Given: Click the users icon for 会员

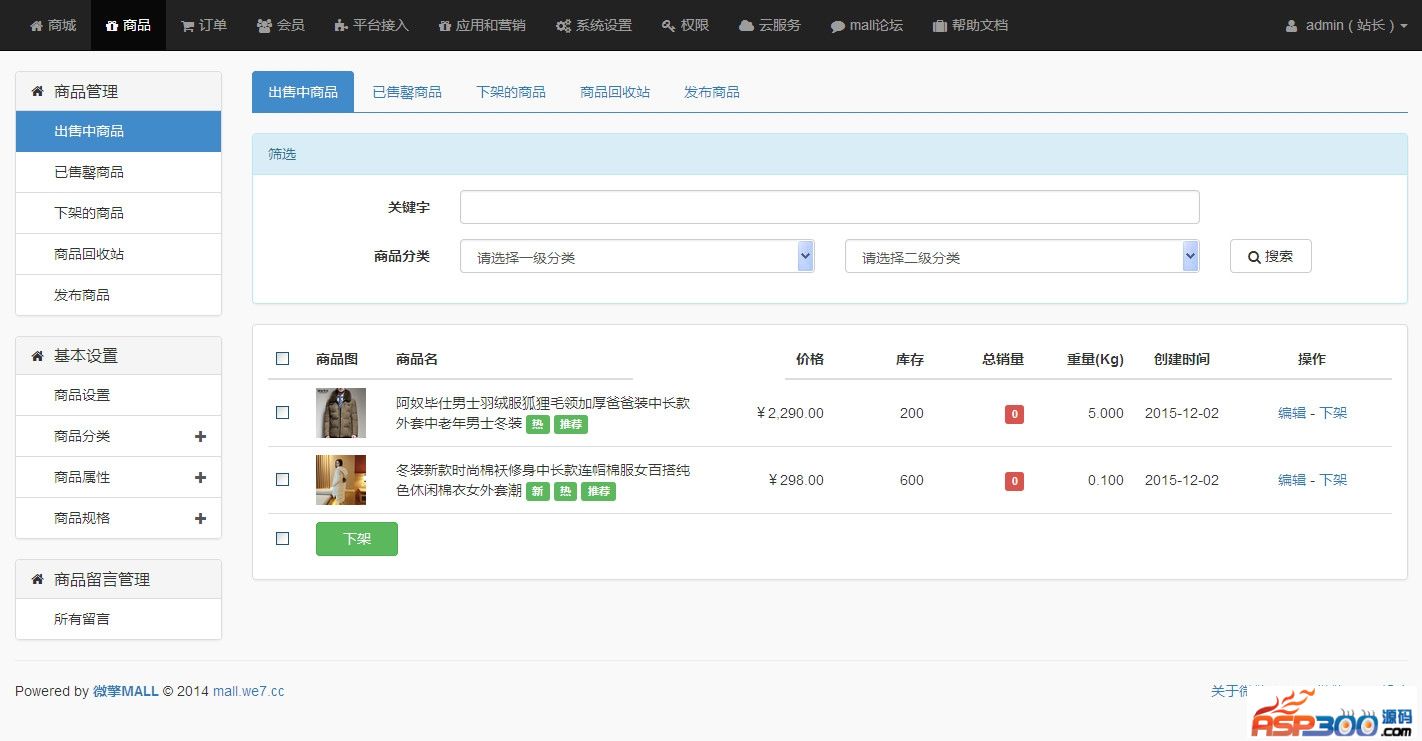Looking at the screenshot, I should [x=264, y=26].
